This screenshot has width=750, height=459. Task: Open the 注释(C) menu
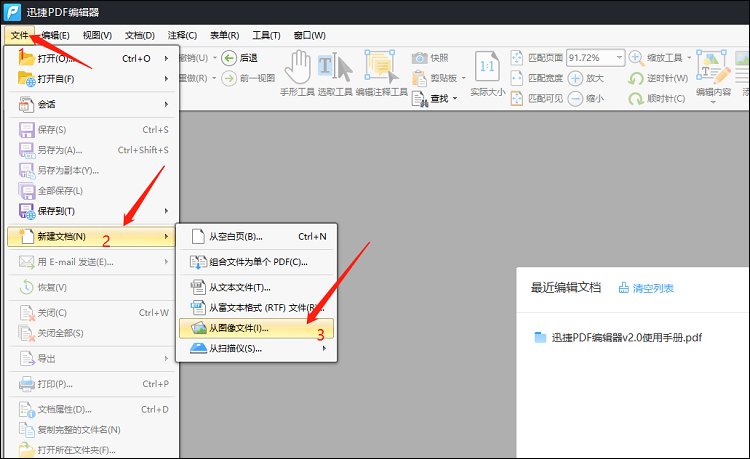(182, 35)
